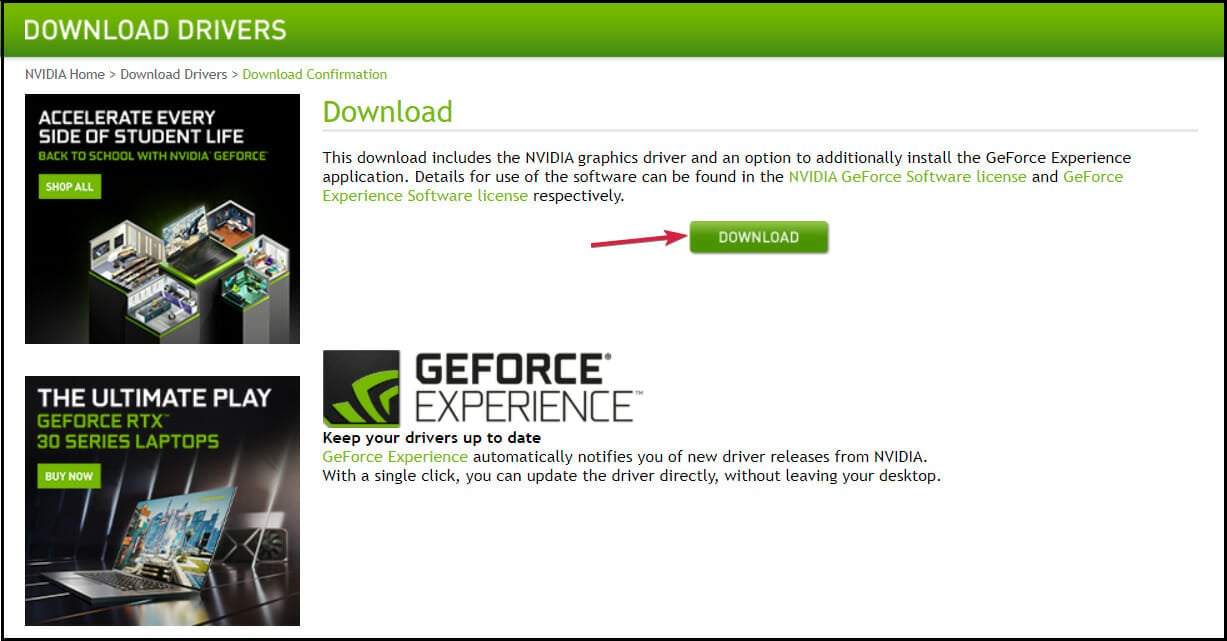Click SHOP ALL in student life ad
Screen dimensions: 1227x641
coord(70,187)
